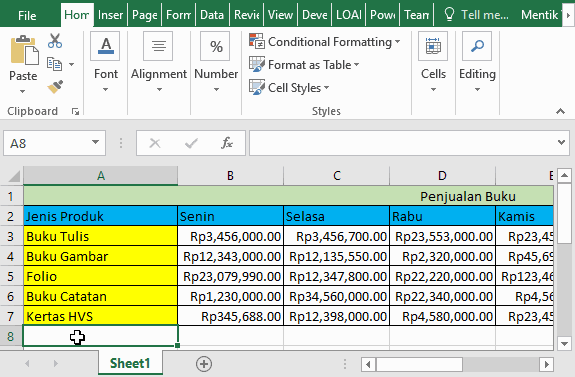Open the File menu tab
This screenshot has width=575, height=377.
pyautogui.click(x=27, y=15)
